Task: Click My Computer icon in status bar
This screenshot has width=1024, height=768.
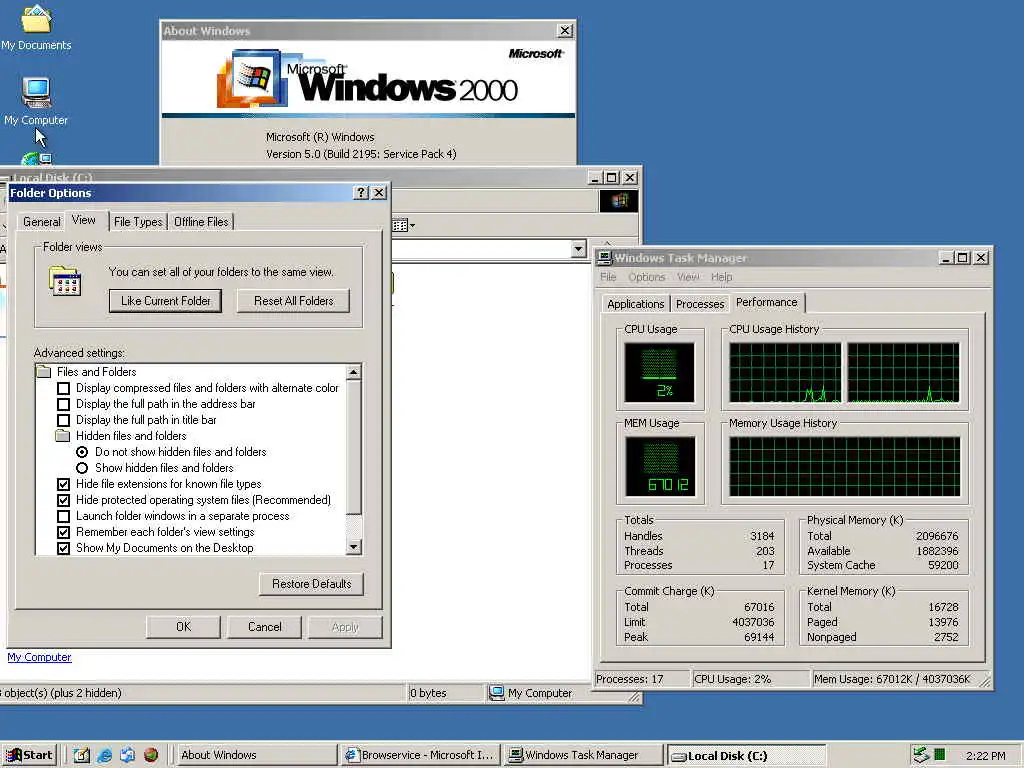Action: (497, 692)
